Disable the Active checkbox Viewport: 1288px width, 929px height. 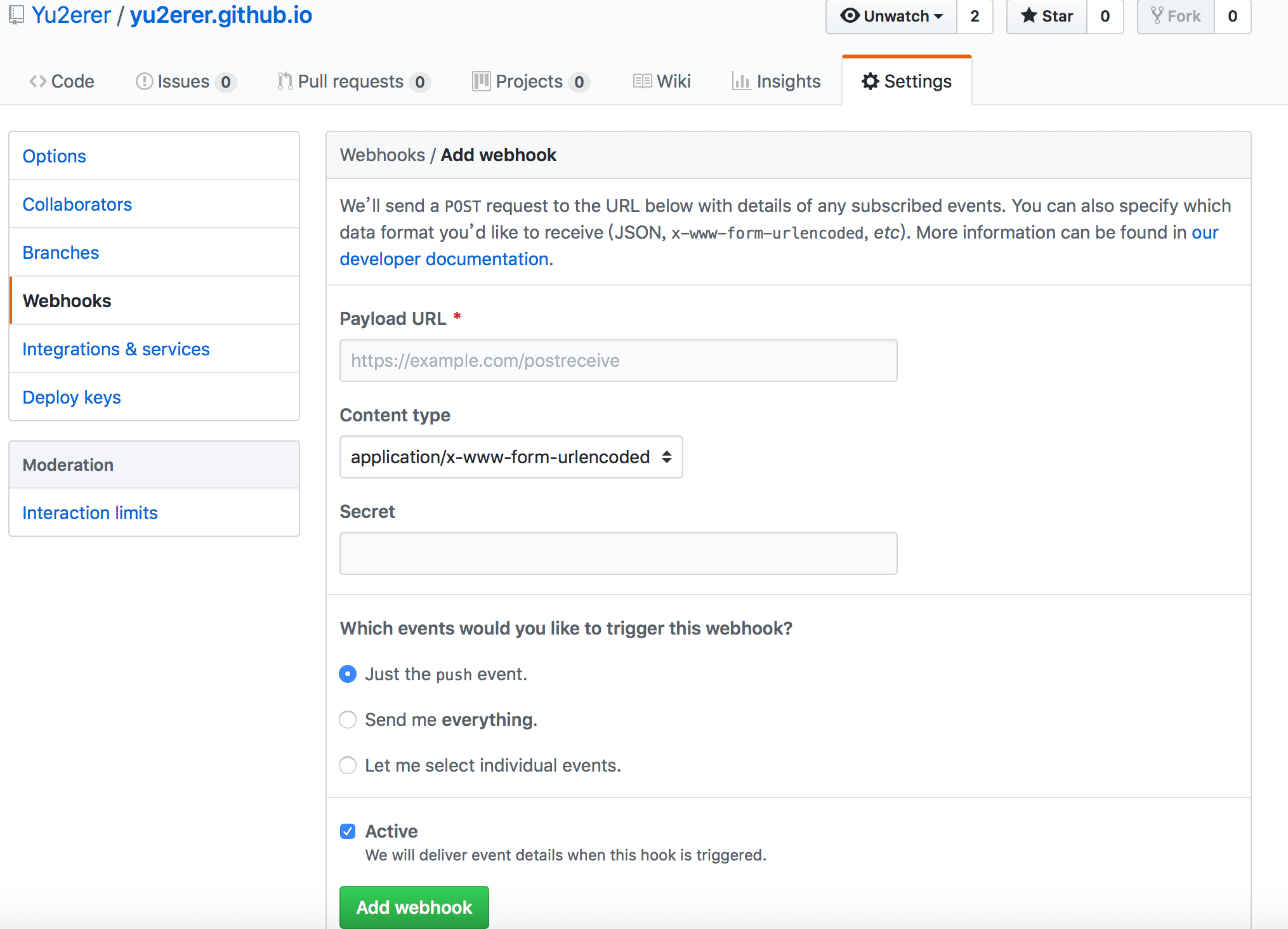[x=348, y=831]
